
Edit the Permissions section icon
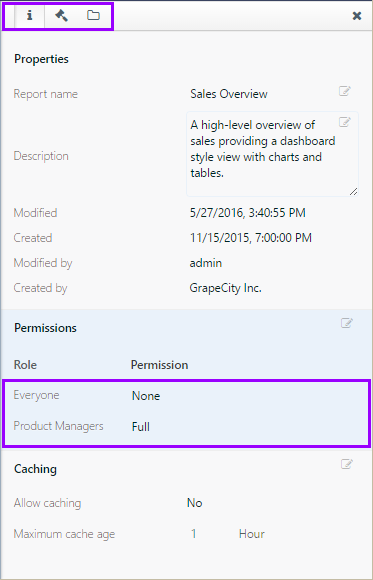click(x=347, y=323)
